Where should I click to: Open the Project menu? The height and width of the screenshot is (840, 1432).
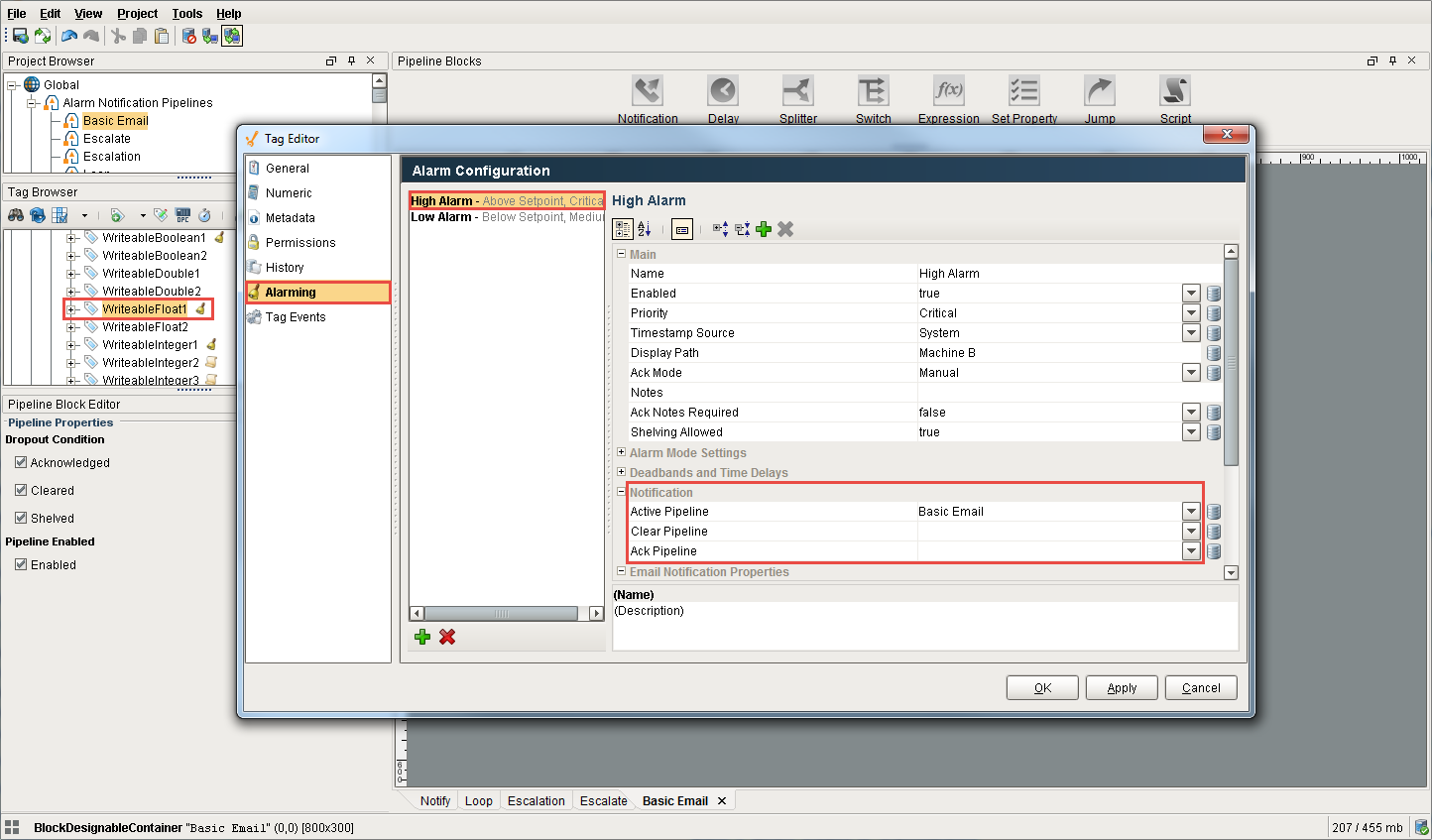pyautogui.click(x=137, y=13)
